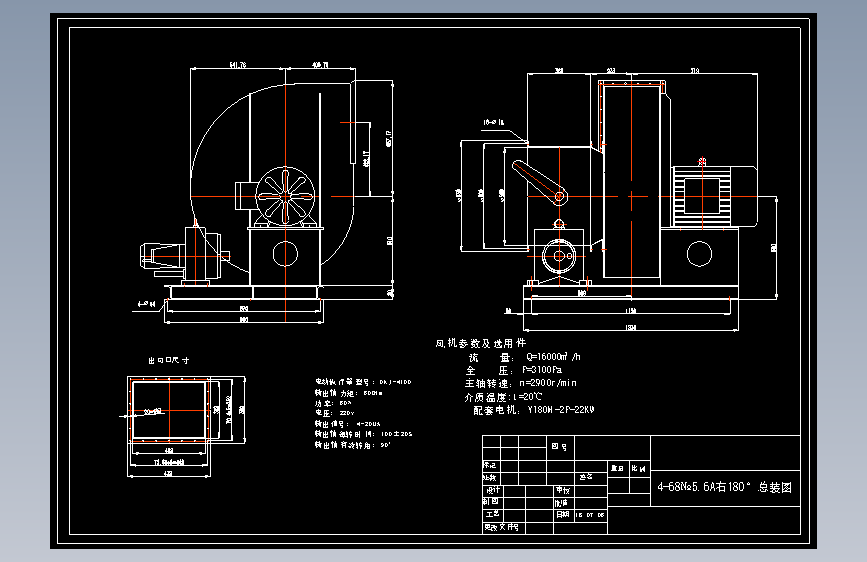This screenshot has width=867, height=562.
Task: Click the 541.76 dimension above the fan housing
Action: click(x=238, y=65)
